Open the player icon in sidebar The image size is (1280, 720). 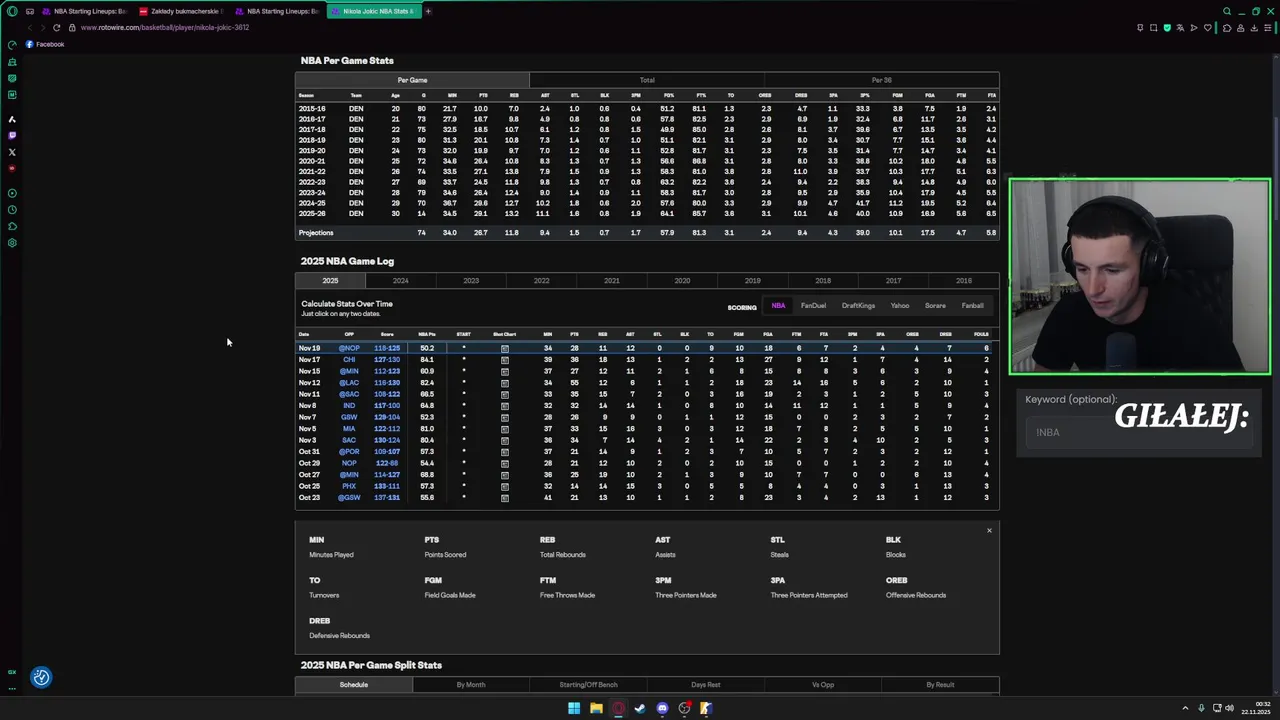coord(12,193)
